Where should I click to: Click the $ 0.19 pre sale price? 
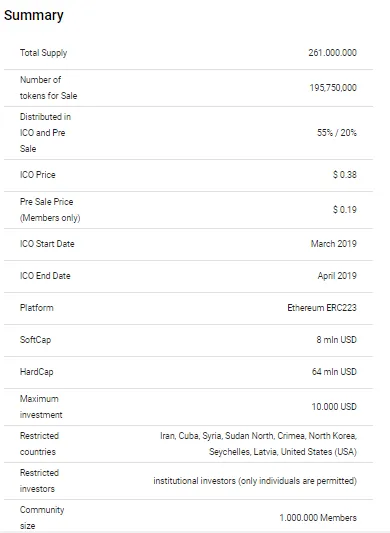[345, 210]
